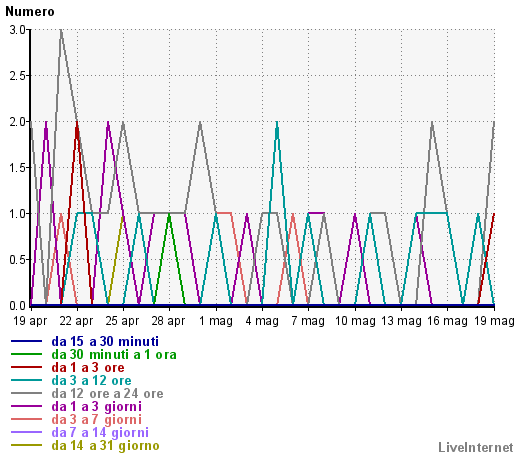Viewport: 520px width, 457px height.
Task: Click the '1 mag' date on the x-axis
Action: [x=216, y=321]
